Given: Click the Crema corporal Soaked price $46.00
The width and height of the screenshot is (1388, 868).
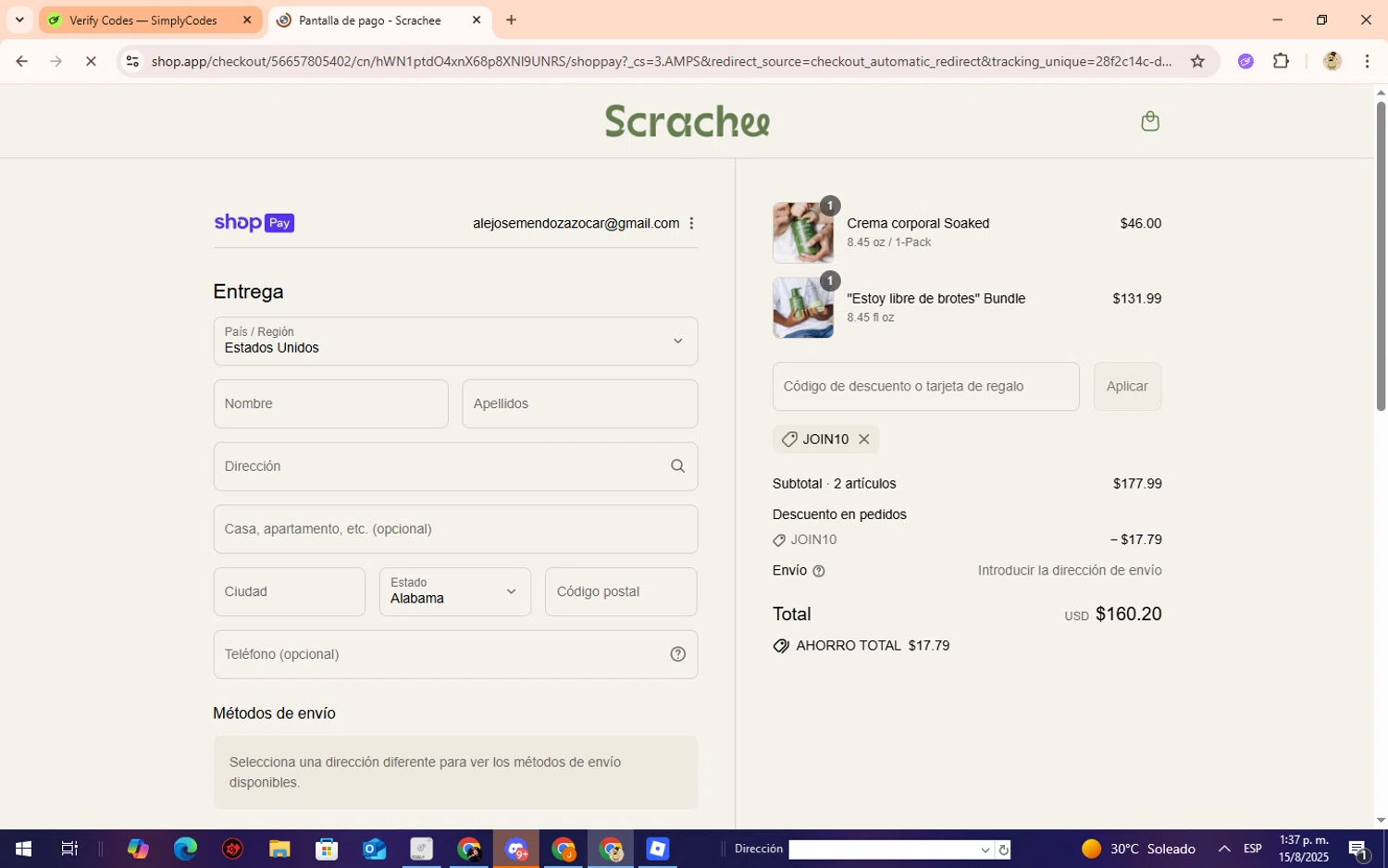Looking at the screenshot, I should (1140, 223).
